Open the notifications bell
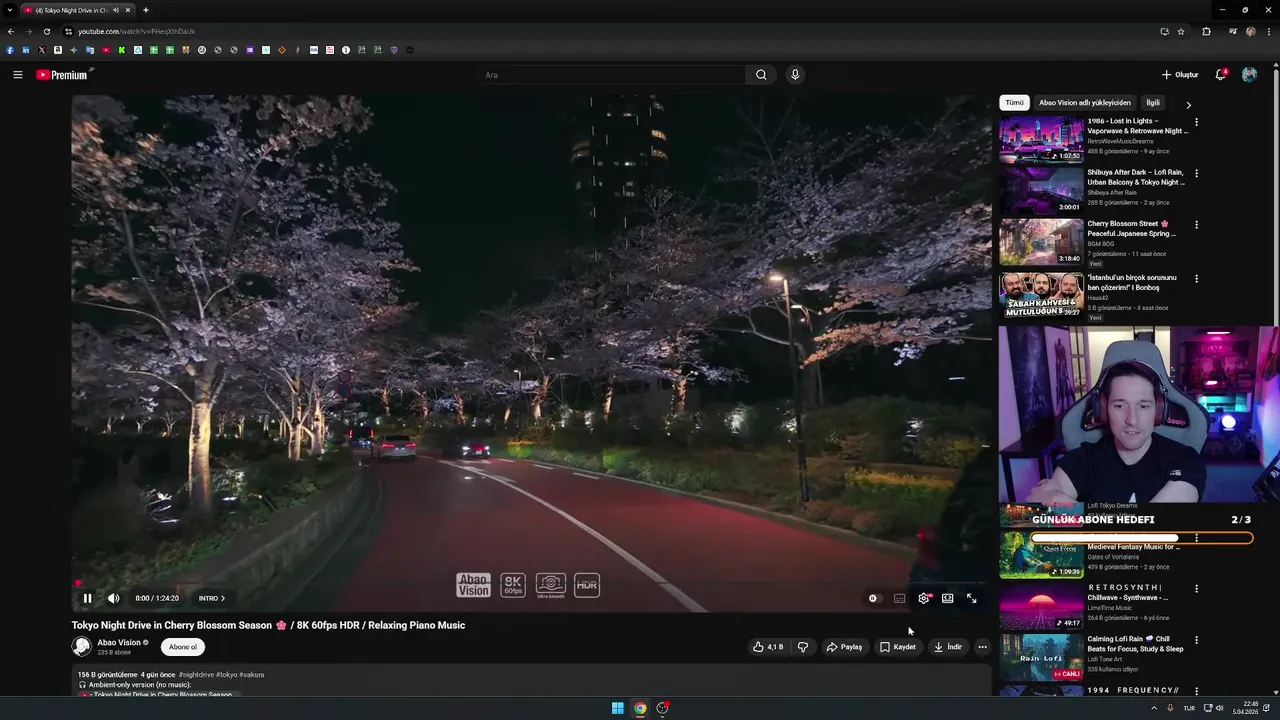Viewport: 1280px width, 720px height. tap(1220, 75)
